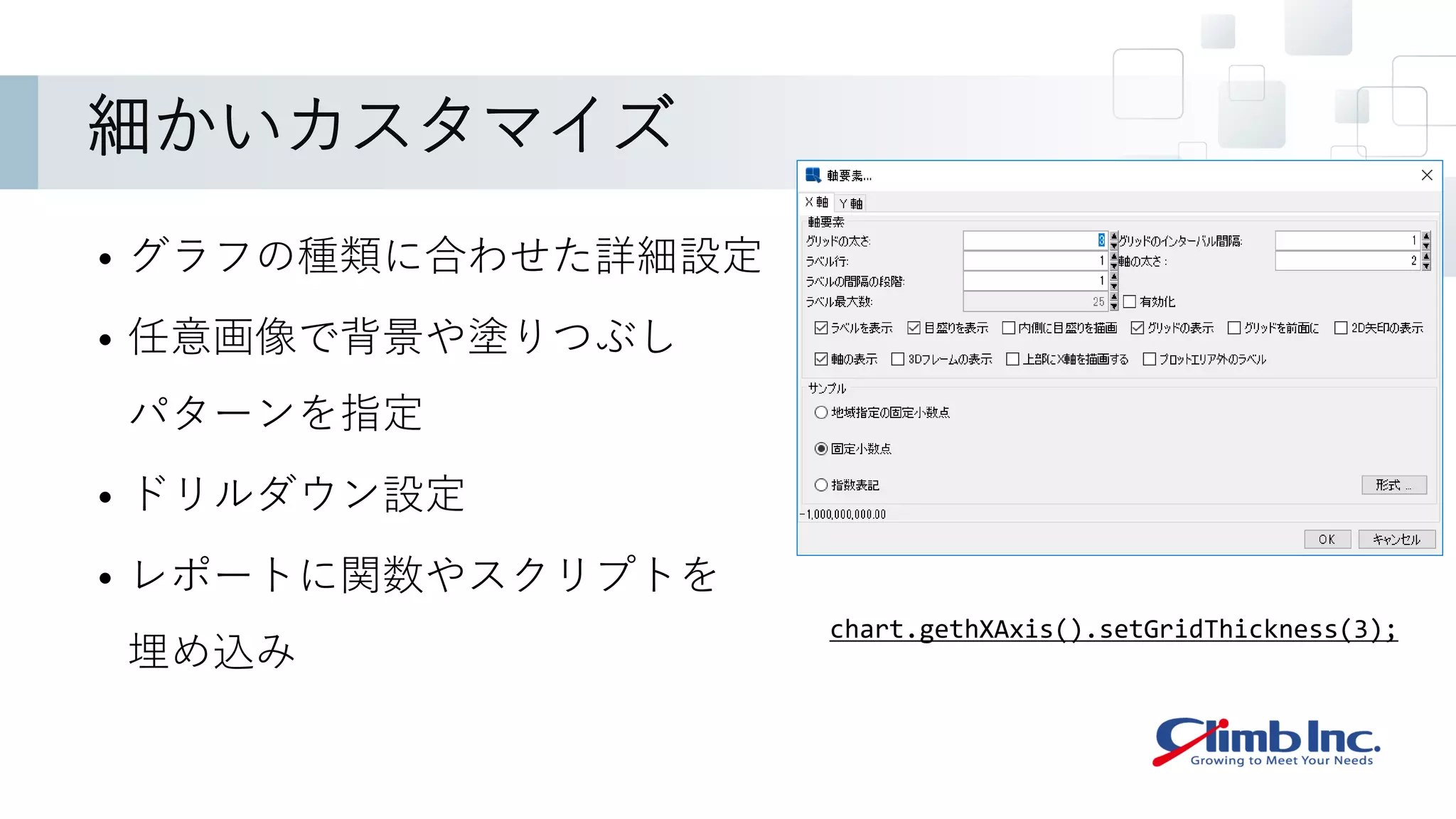1456x819 pixels.
Task: Click the bullet ドリルダウン設定
Action: 297,493
